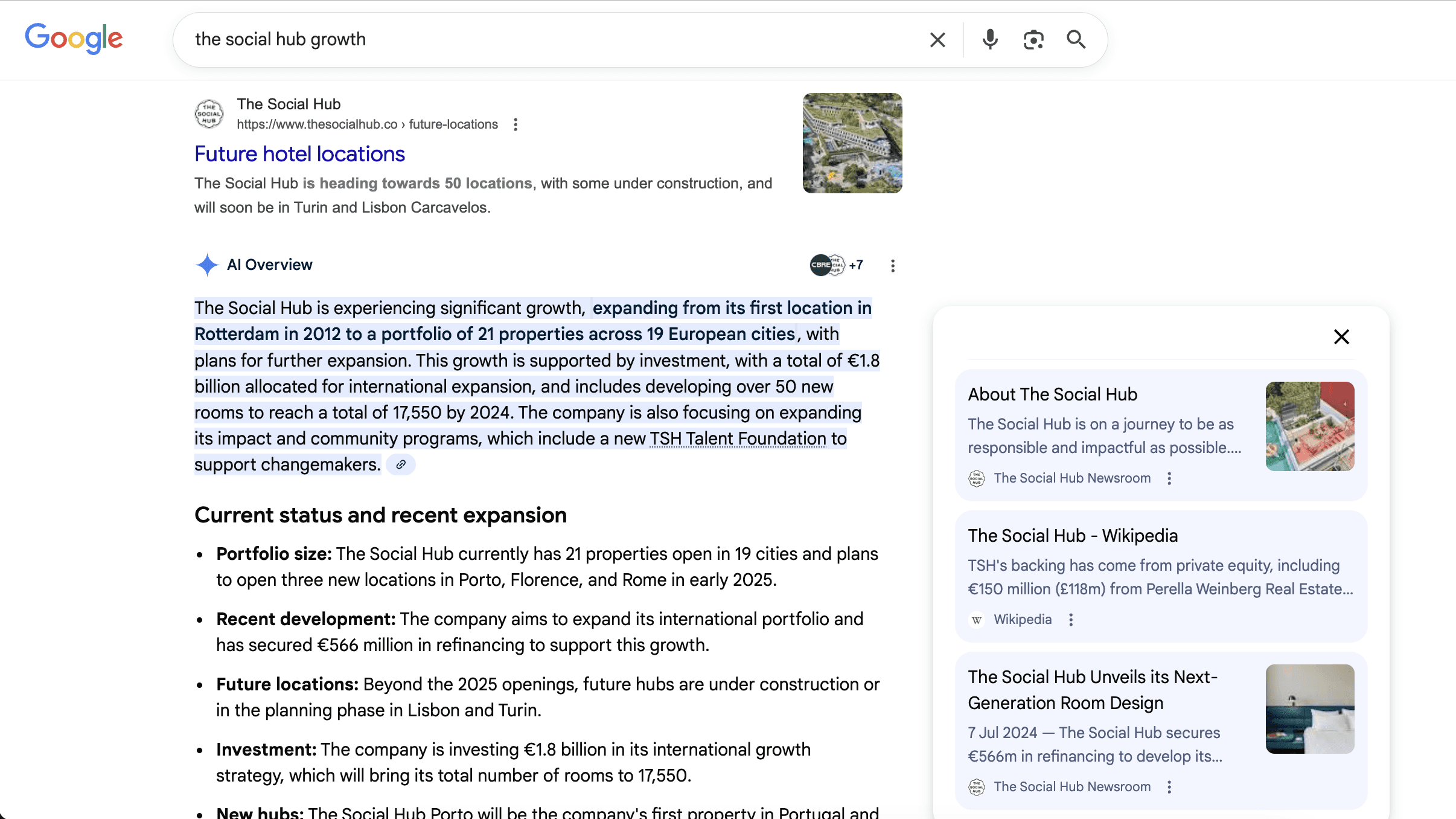1456x819 pixels.
Task: Open Google Lens image search icon
Action: pyautogui.click(x=1033, y=40)
